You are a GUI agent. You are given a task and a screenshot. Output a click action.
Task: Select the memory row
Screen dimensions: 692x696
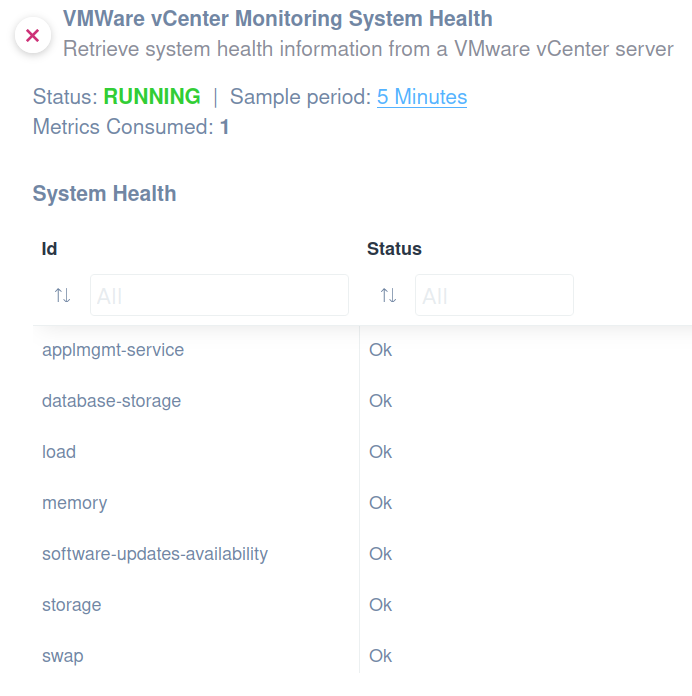(x=362, y=503)
